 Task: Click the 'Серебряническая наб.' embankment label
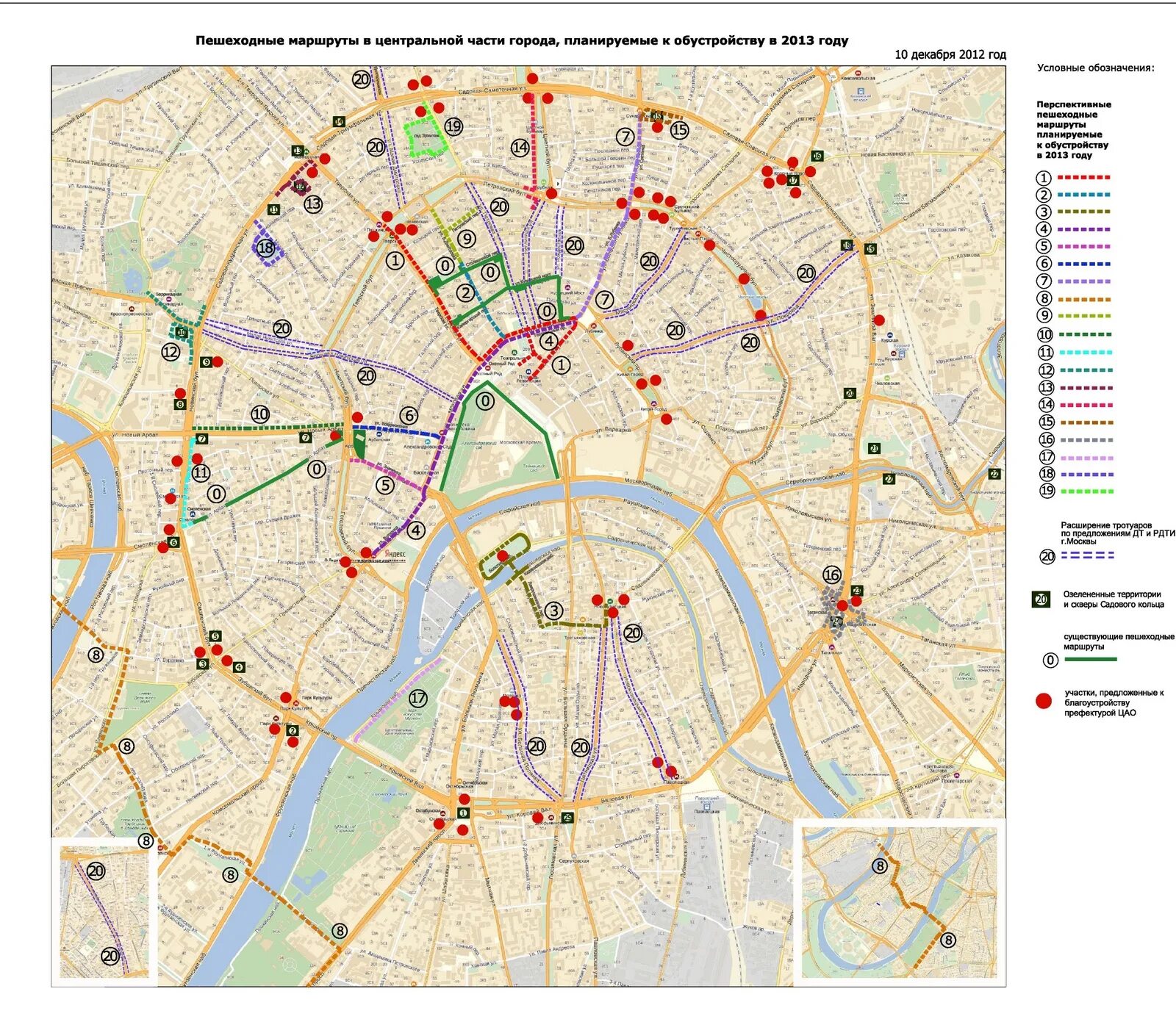click(x=816, y=479)
